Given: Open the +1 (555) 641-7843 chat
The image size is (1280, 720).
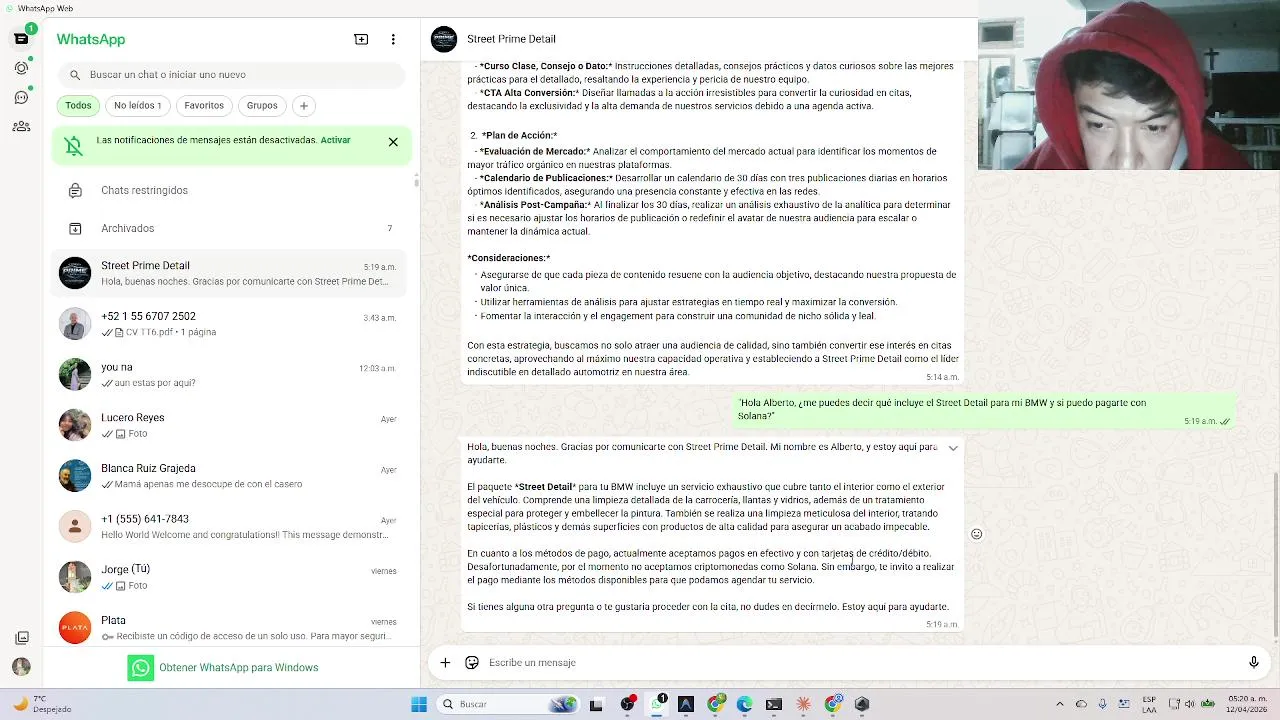Looking at the screenshot, I should 231,526.
